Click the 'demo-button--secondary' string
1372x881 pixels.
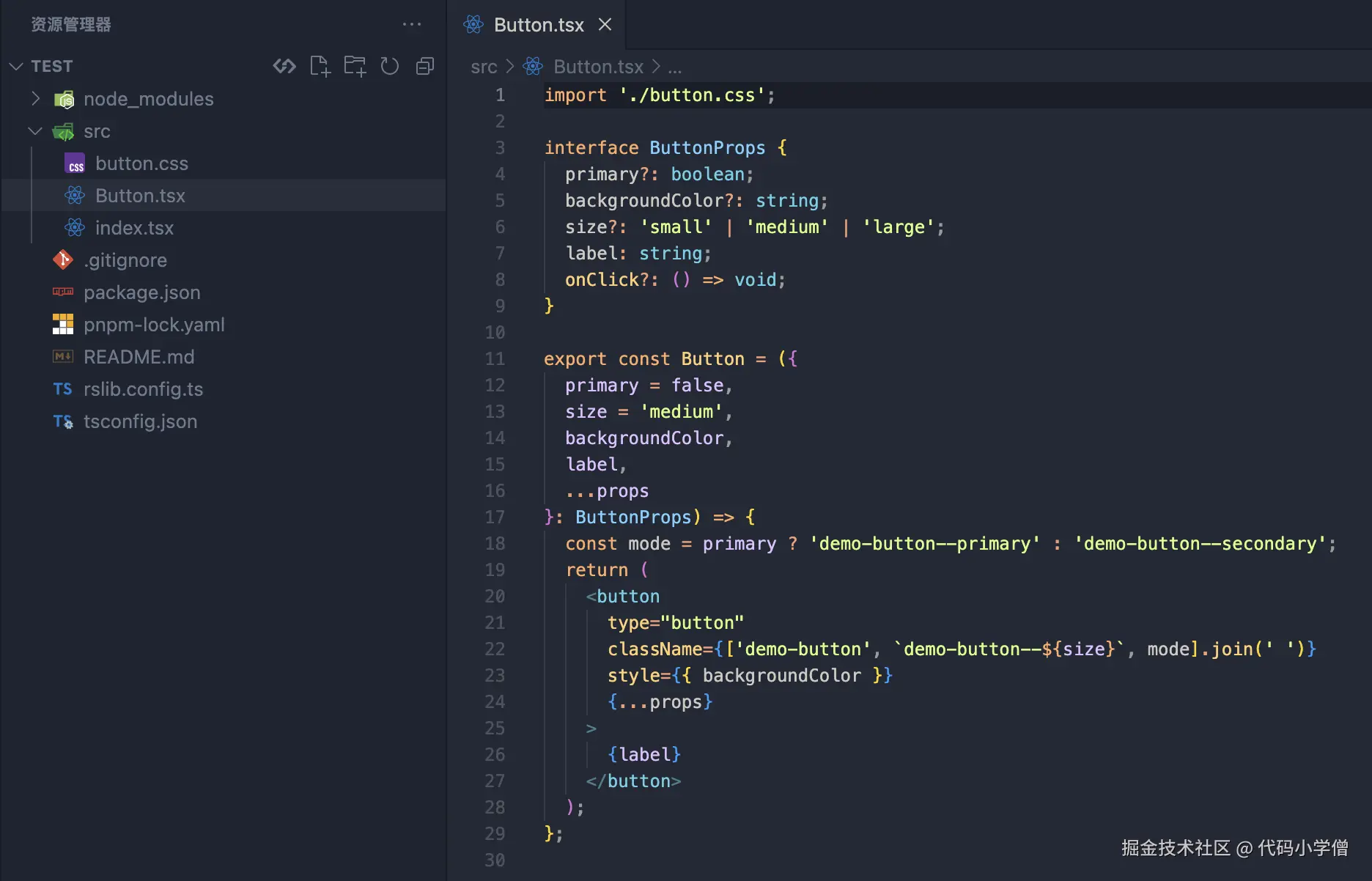tap(1200, 544)
